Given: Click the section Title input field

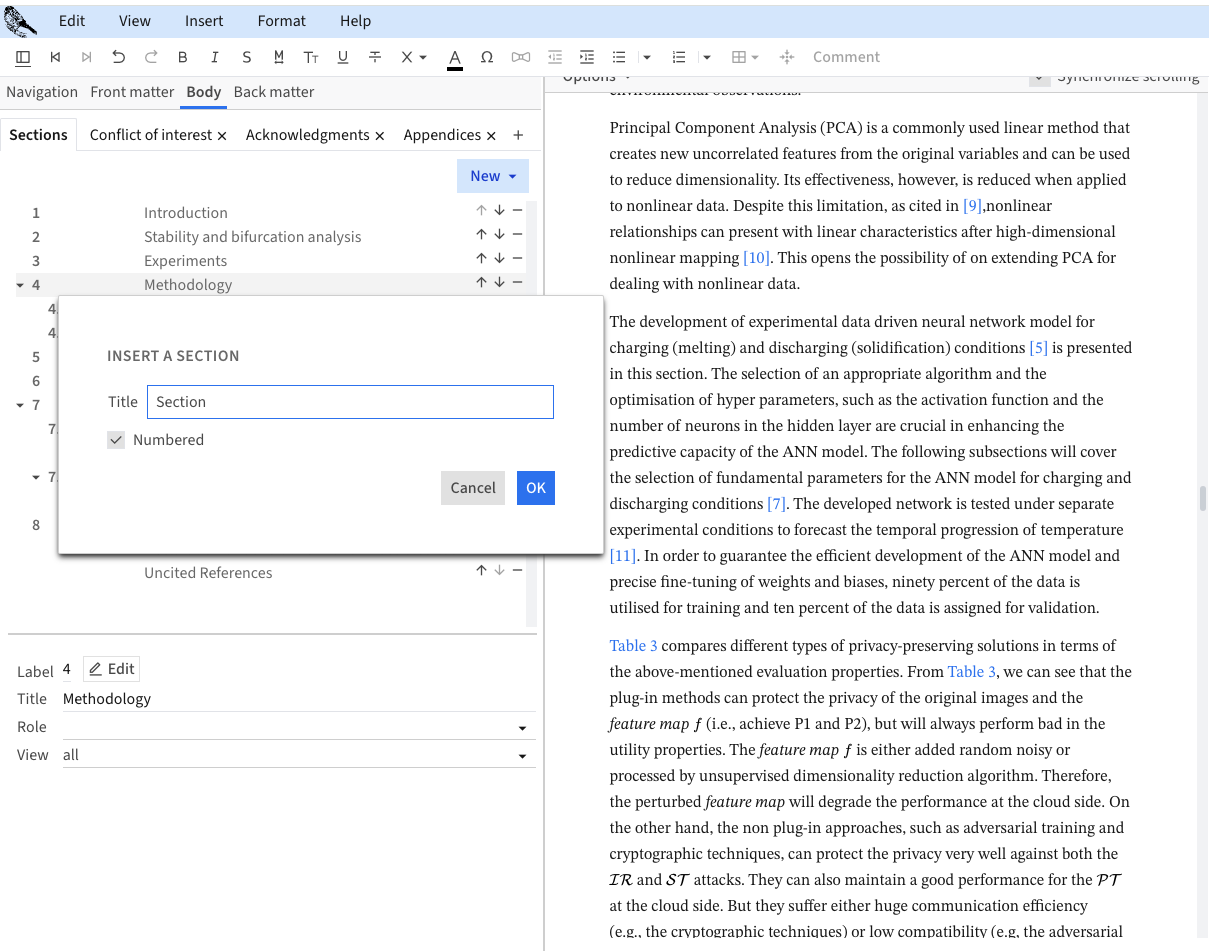Looking at the screenshot, I should pos(350,402).
